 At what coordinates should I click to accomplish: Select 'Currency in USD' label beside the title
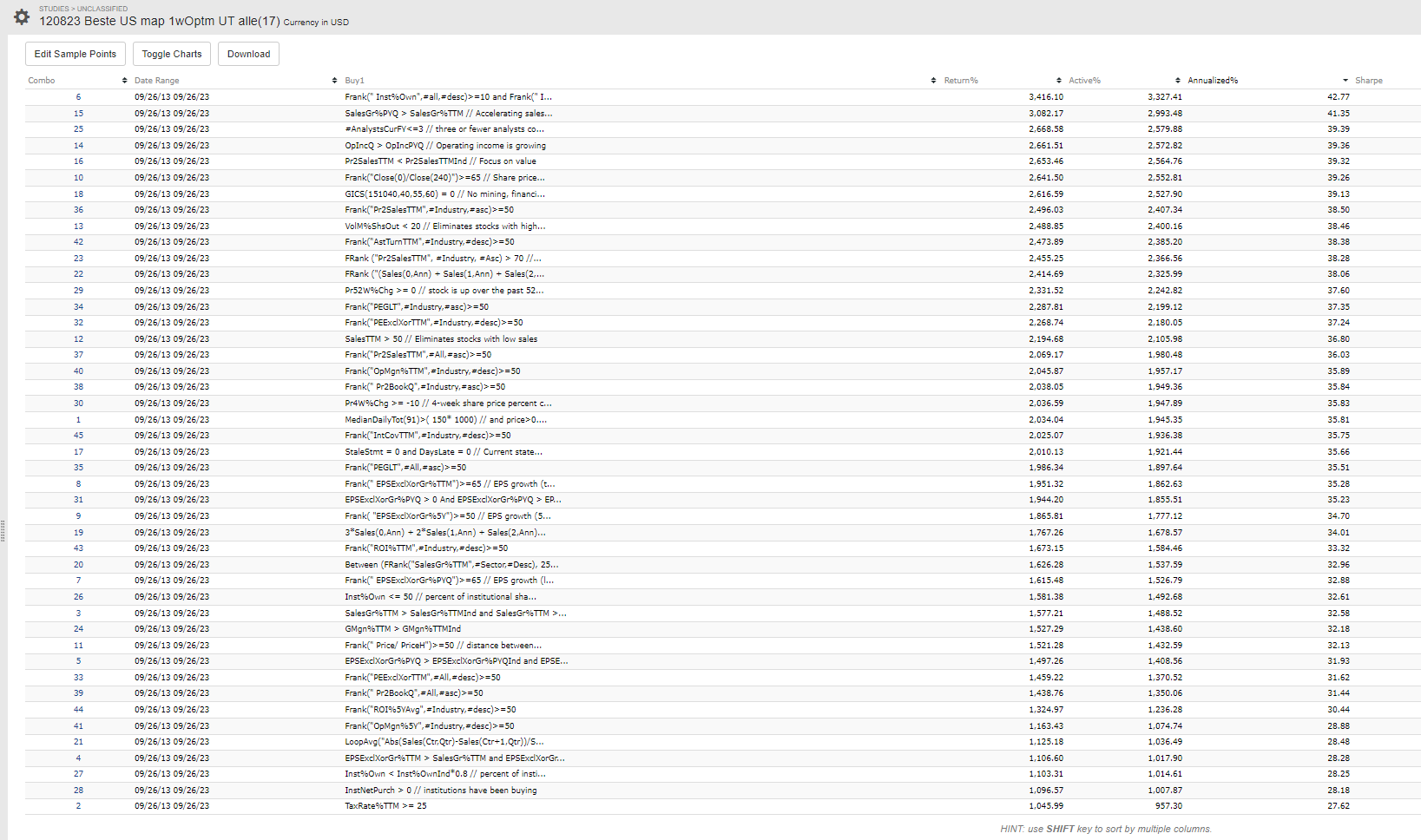click(x=316, y=23)
